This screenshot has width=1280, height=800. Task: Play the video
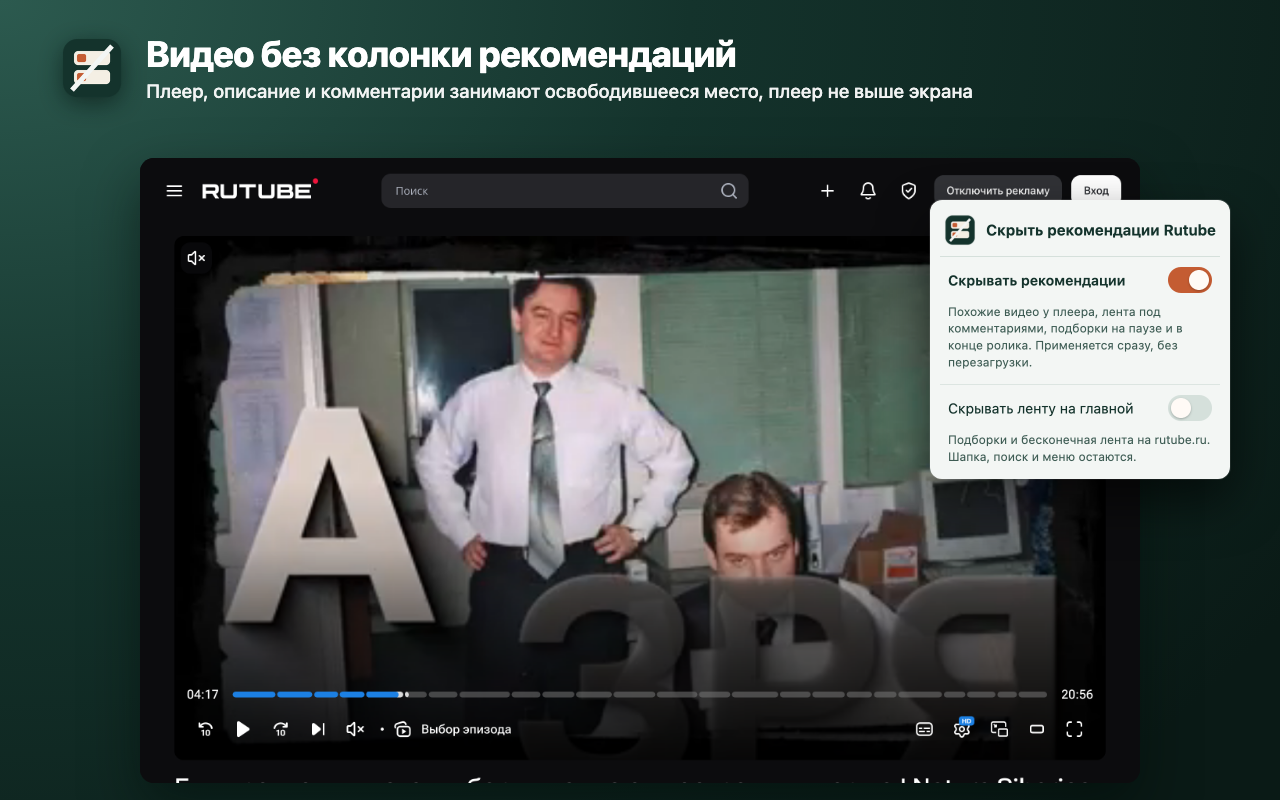click(243, 729)
